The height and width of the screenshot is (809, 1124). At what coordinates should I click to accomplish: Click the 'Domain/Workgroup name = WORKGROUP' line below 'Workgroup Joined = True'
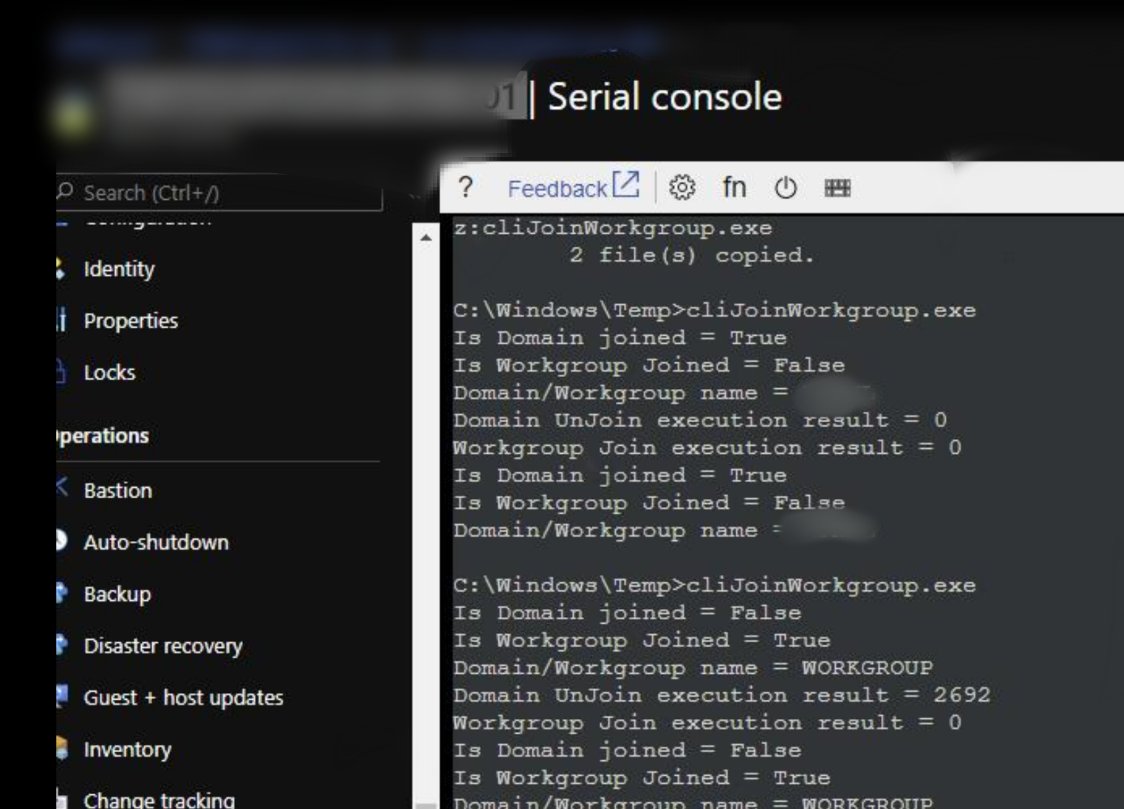pos(692,668)
